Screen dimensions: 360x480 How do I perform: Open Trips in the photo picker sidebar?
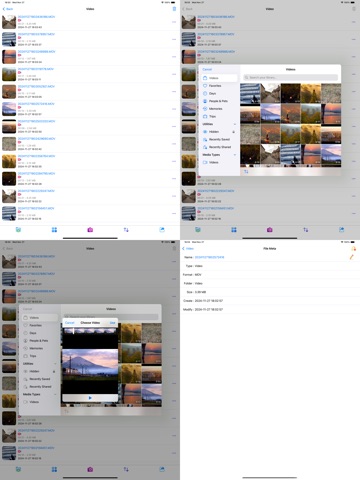click(x=212, y=116)
